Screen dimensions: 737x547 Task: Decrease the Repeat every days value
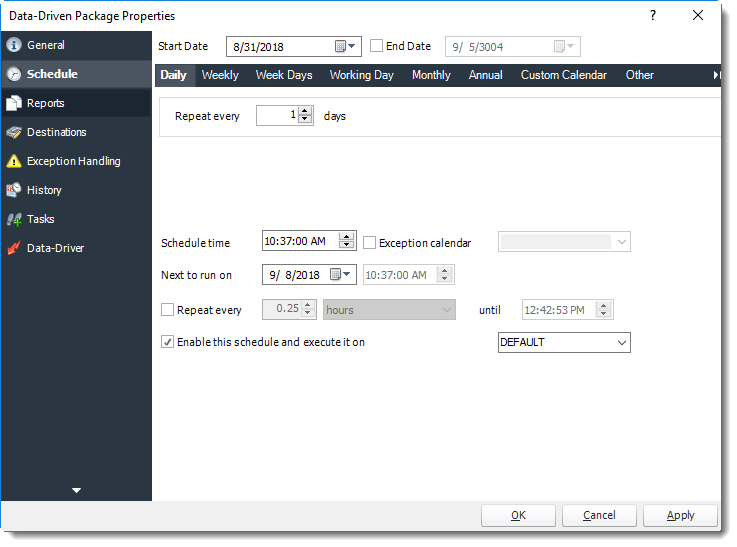click(305, 119)
